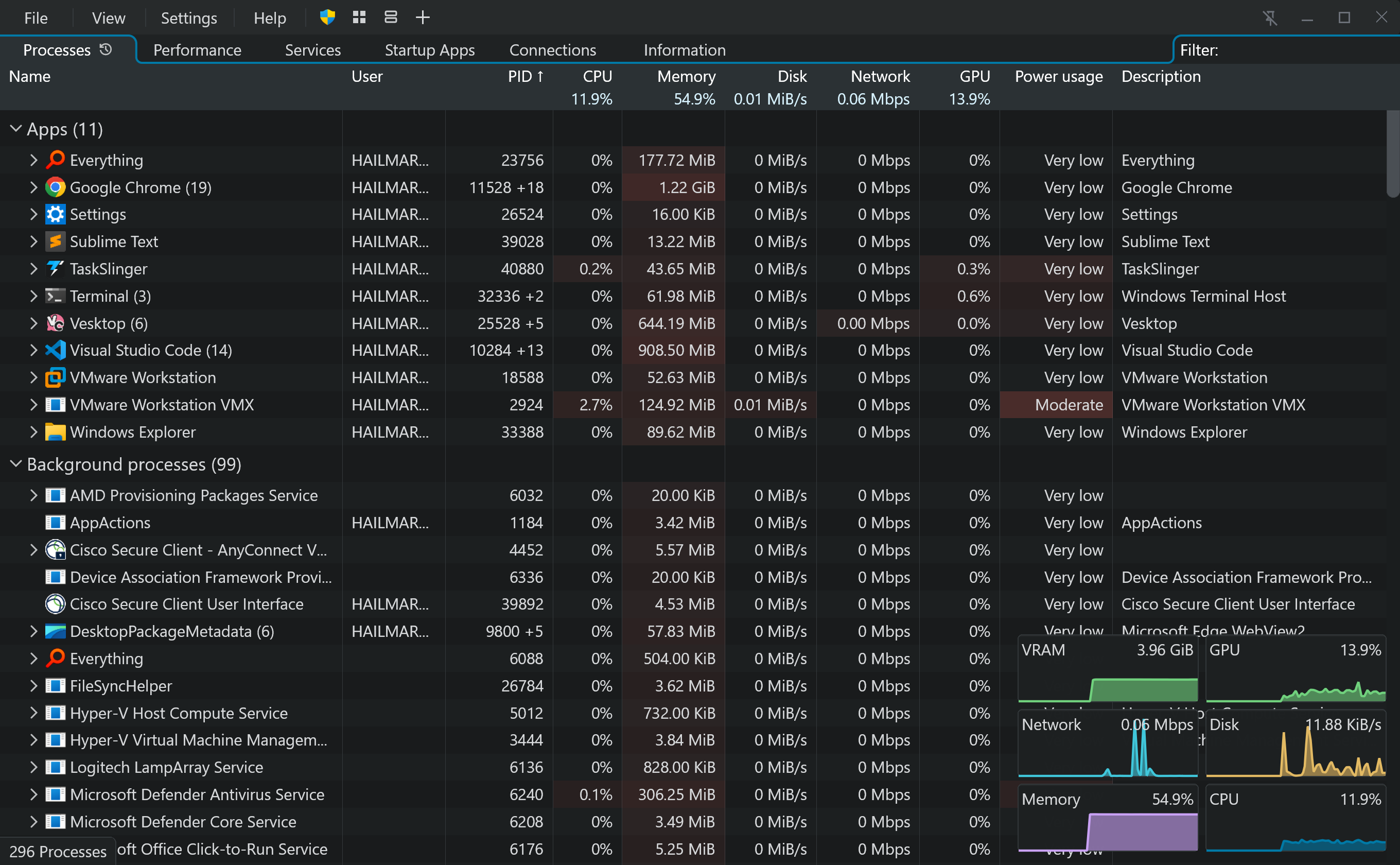The height and width of the screenshot is (865, 1400).
Task: Expand the Google Chrome (19) row
Action: (34, 187)
